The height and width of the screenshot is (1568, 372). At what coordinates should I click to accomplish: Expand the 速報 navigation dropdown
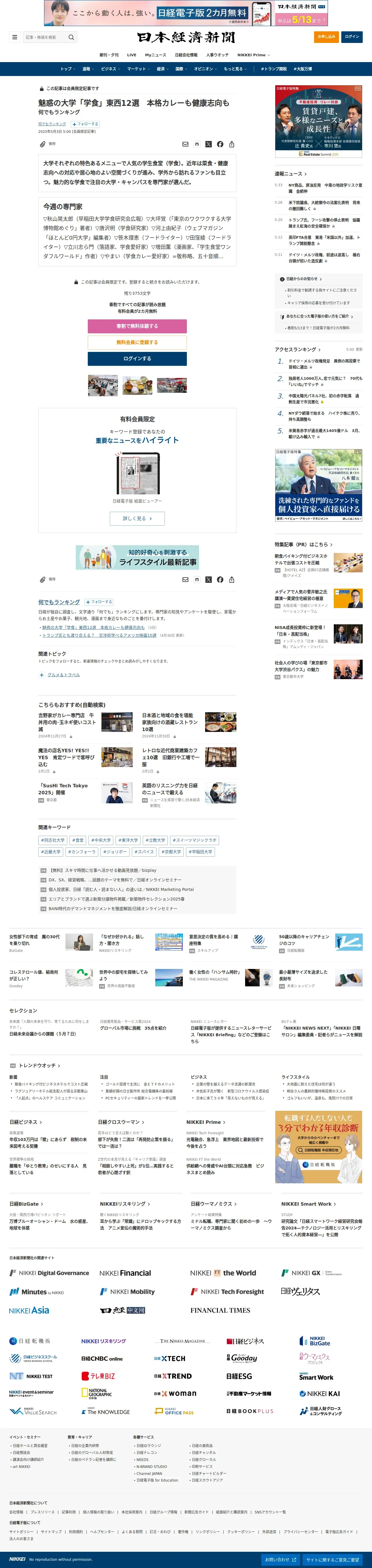click(x=88, y=69)
